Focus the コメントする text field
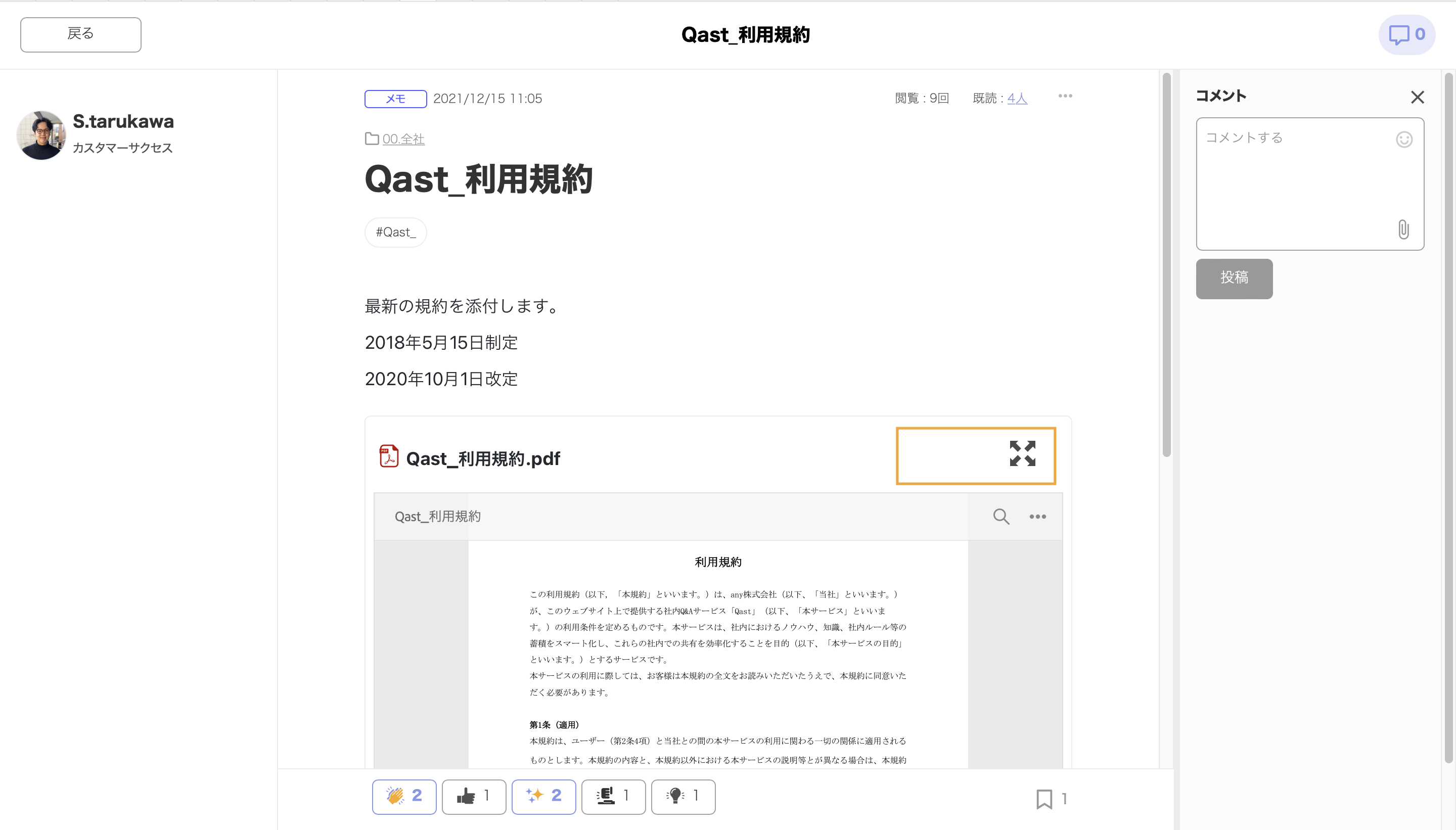Viewport: 1456px width, 830px height. pos(1310,183)
